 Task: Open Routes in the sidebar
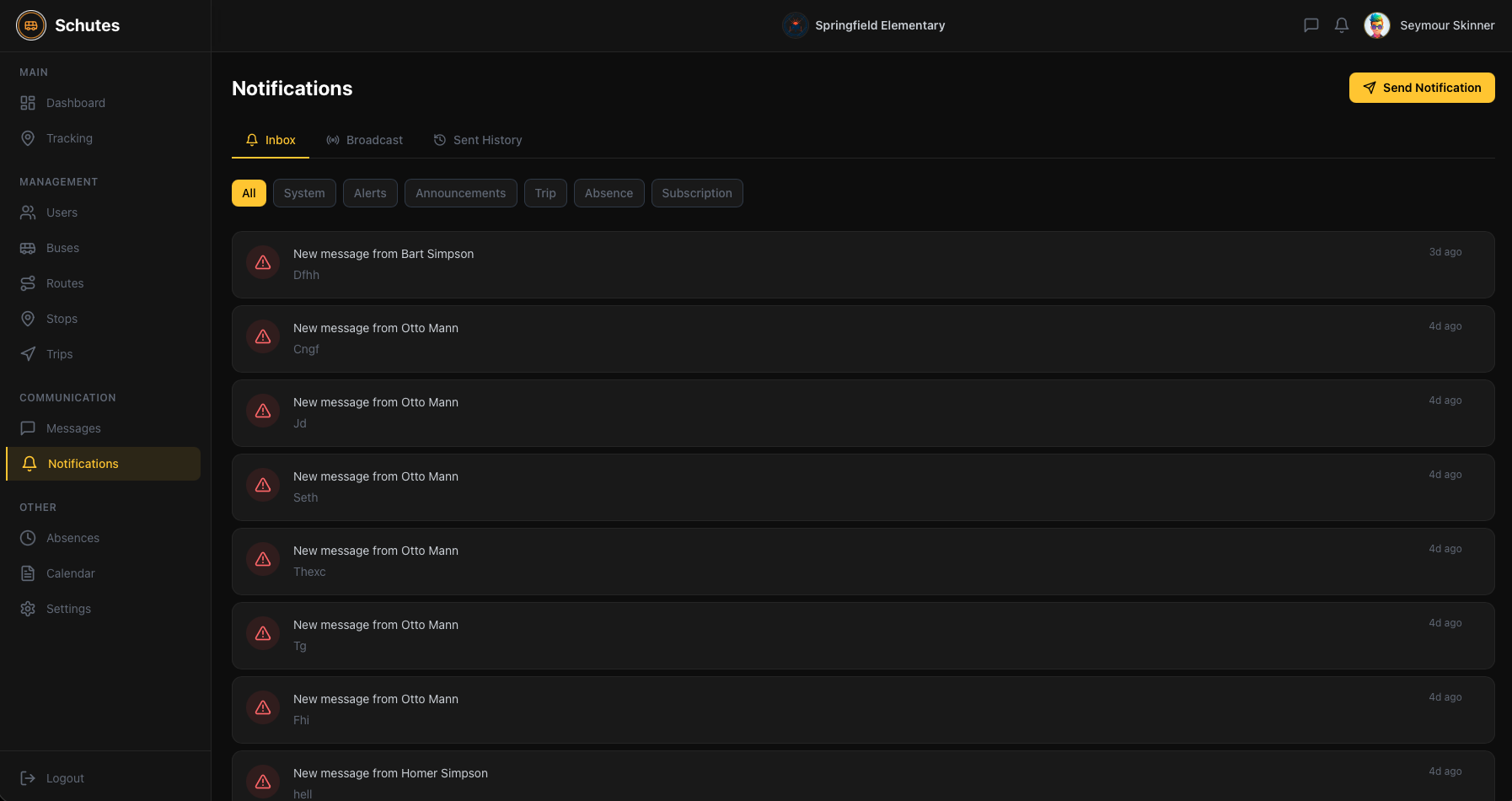pyautogui.click(x=65, y=283)
